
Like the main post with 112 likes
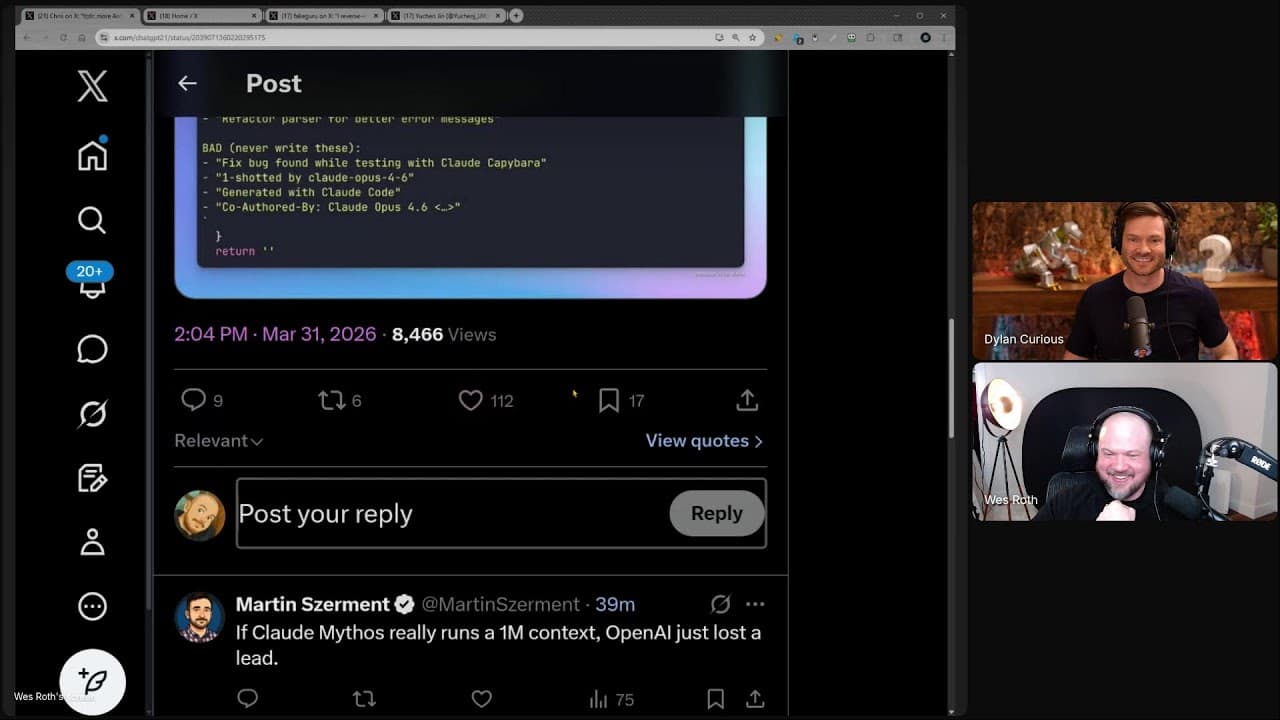[x=471, y=401]
